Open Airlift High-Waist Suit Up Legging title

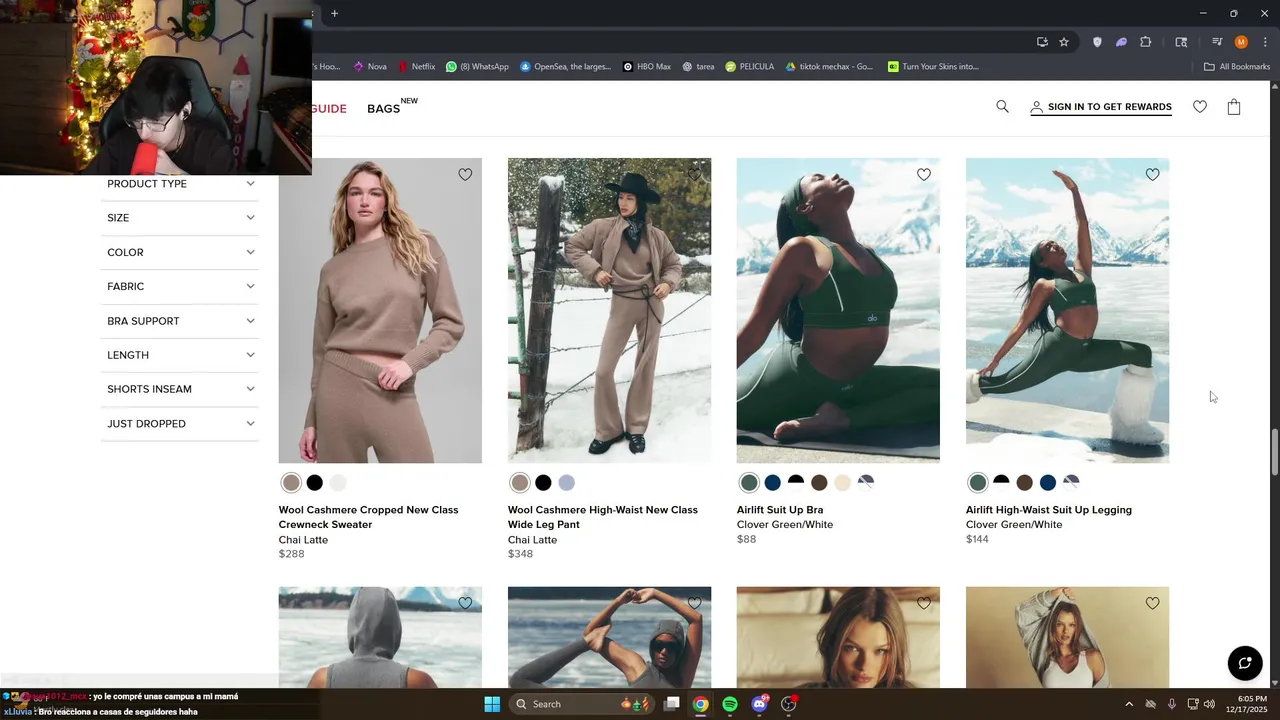(1049, 510)
